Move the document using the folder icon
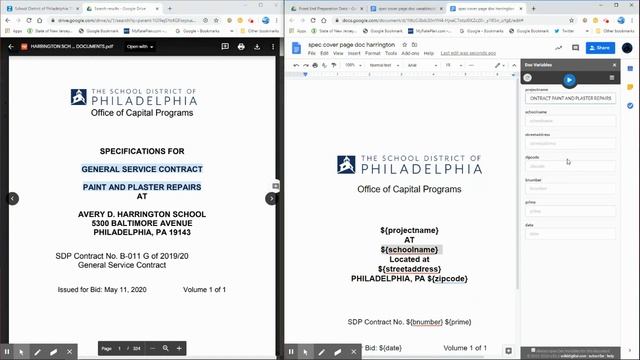The image size is (640, 360). (x=414, y=44)
